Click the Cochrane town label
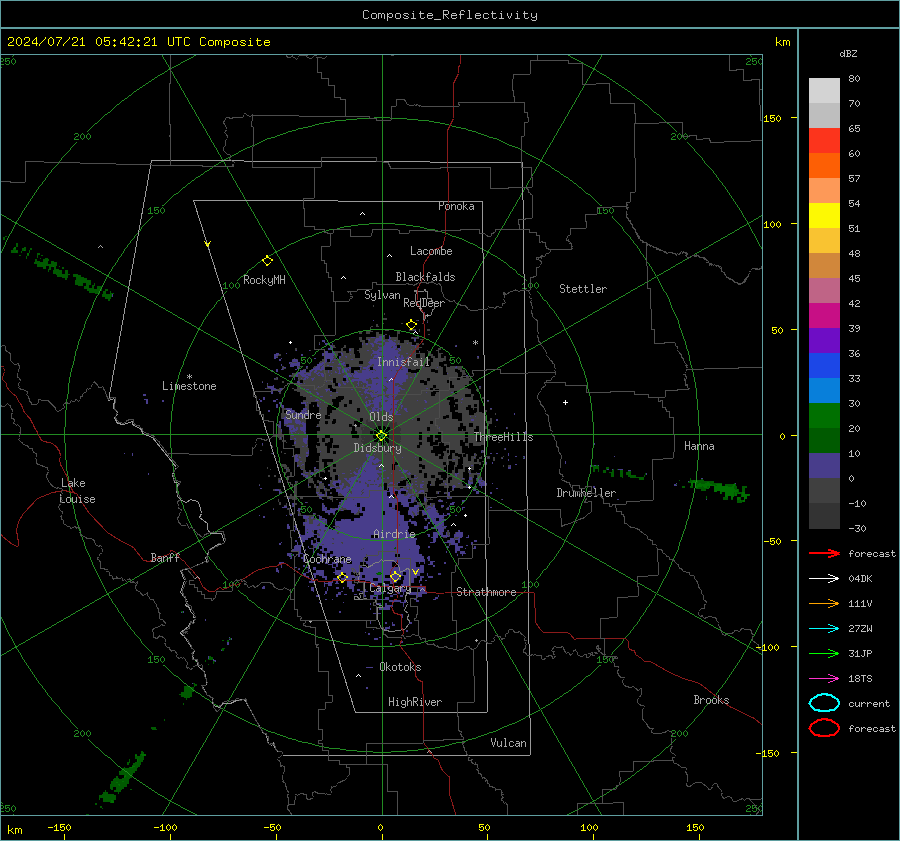The width and height of the screenshot is (900, 841). (327, 559)
